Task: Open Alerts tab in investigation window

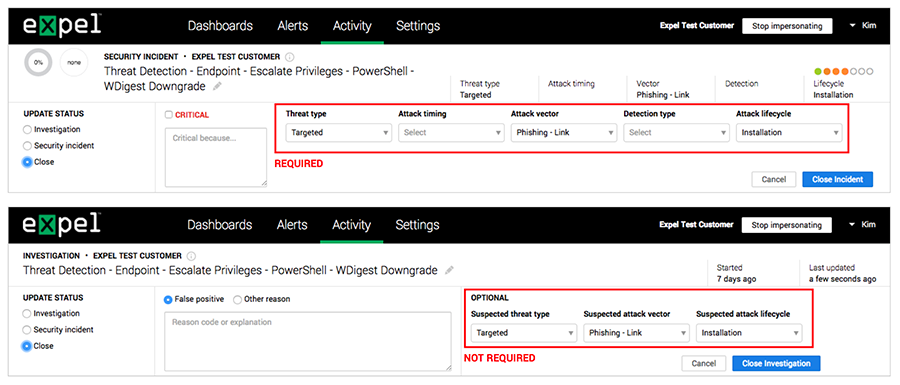Action: tap(292, 225)
